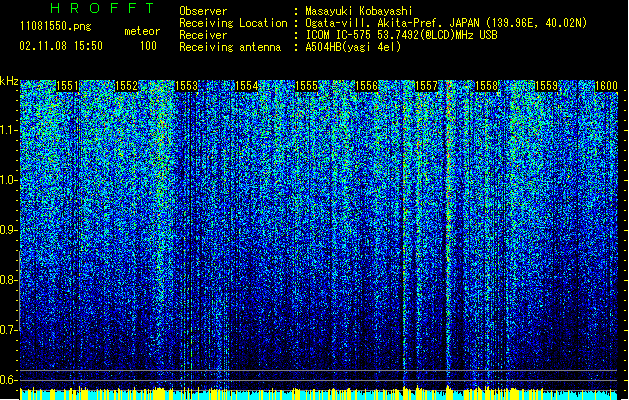
Task: Click the 1556 time marker
Action: (367, 86)
